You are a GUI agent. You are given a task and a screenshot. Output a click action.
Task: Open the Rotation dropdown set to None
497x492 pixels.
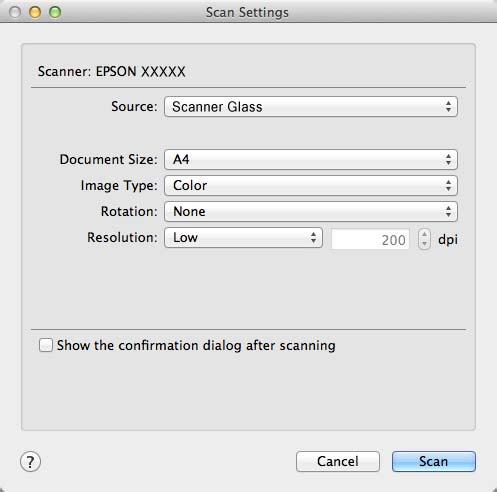coord(311,211)
